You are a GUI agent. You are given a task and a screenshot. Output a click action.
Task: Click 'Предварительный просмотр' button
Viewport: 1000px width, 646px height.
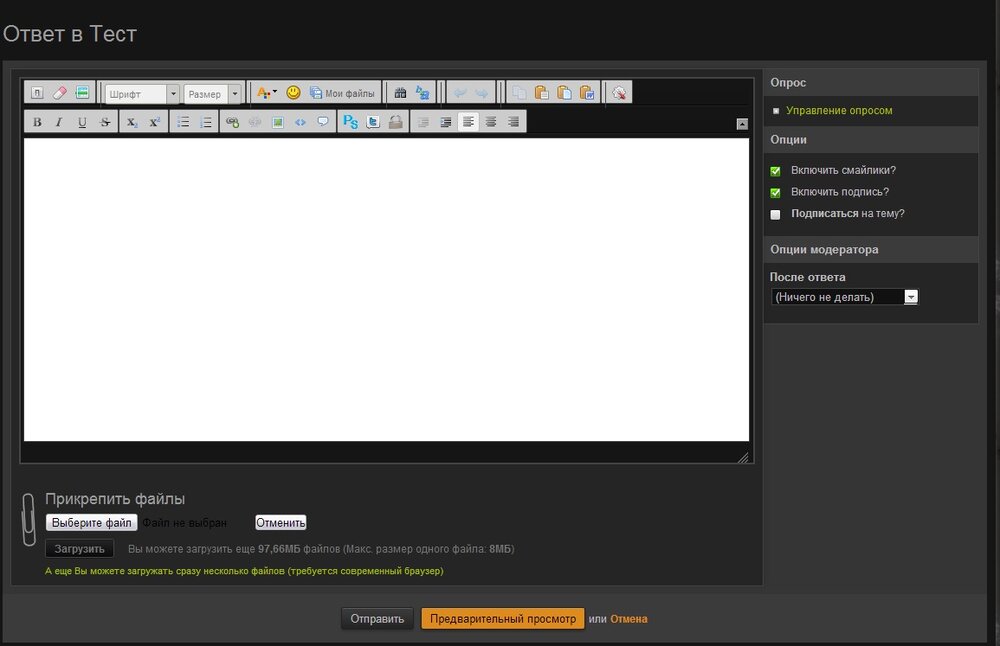pyautogui.click(x=502, y=619)
